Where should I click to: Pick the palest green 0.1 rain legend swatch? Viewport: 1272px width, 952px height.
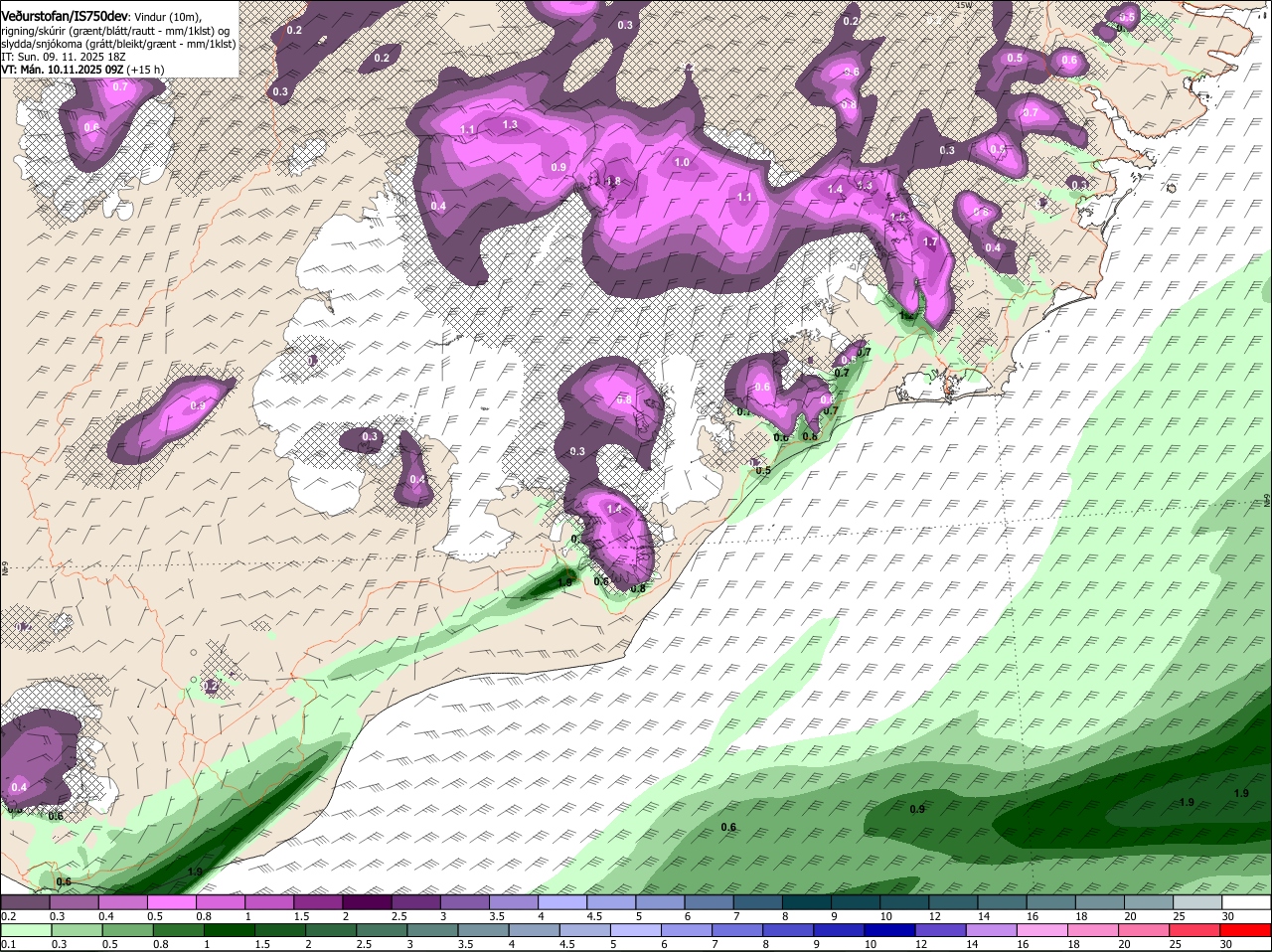tap(25, 929)
